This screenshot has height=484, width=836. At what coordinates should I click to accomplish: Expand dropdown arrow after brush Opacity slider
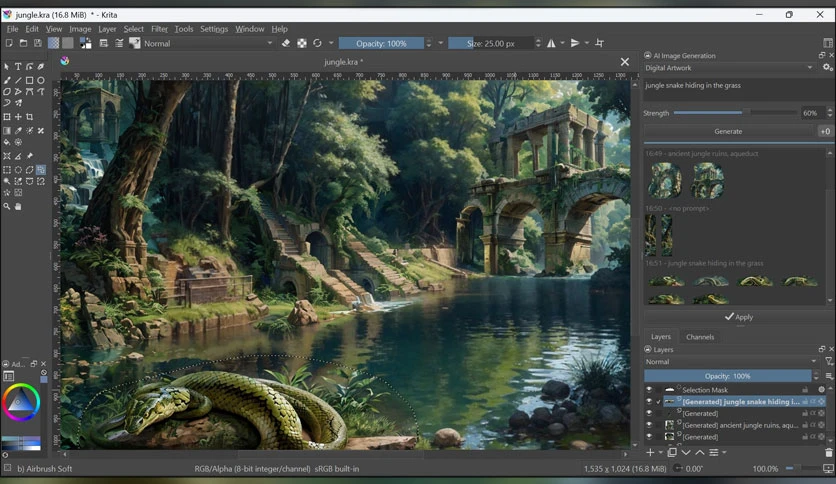[440, 43]
